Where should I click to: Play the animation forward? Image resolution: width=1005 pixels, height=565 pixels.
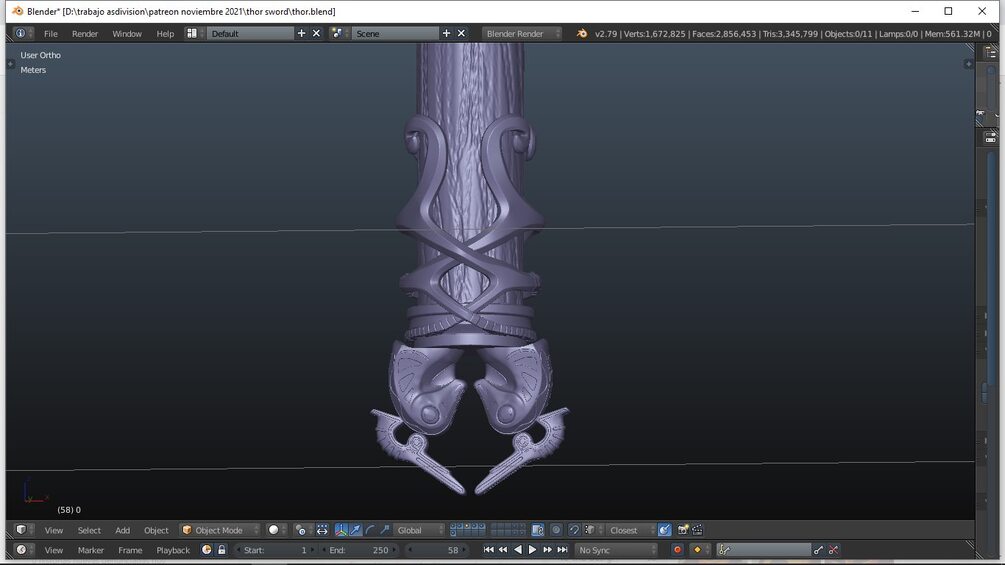(532, 550)
